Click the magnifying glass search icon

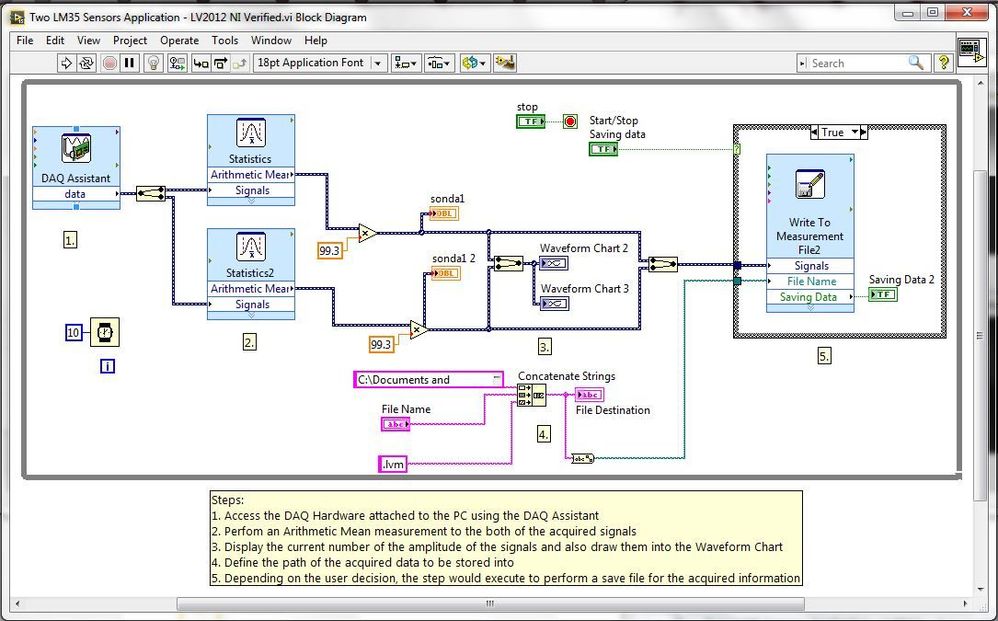[915, 62]
